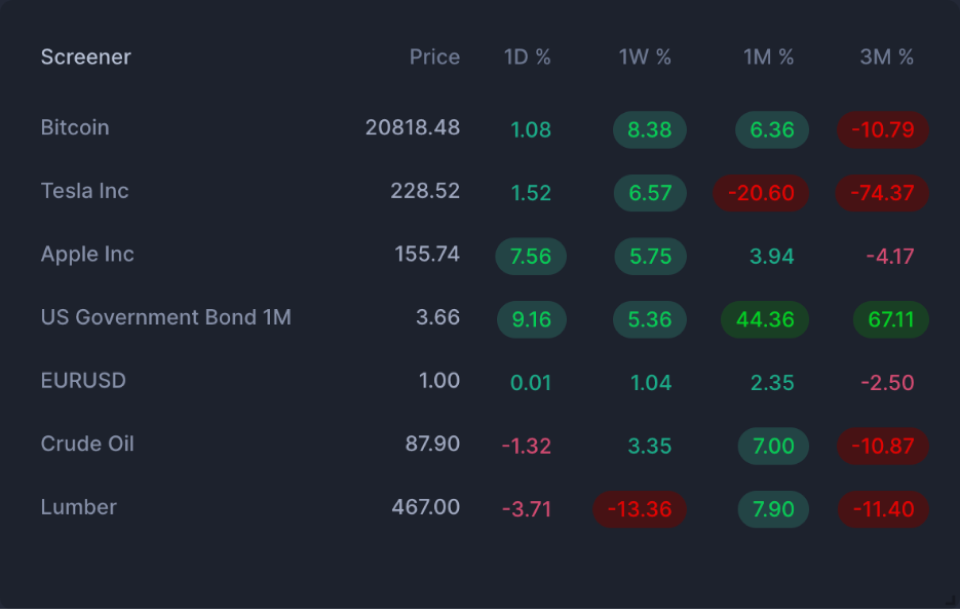Click Crude Oil's 7.00 monthly badge
The height and width of the screenshot is (609, 960).
(x=773, y=446)
